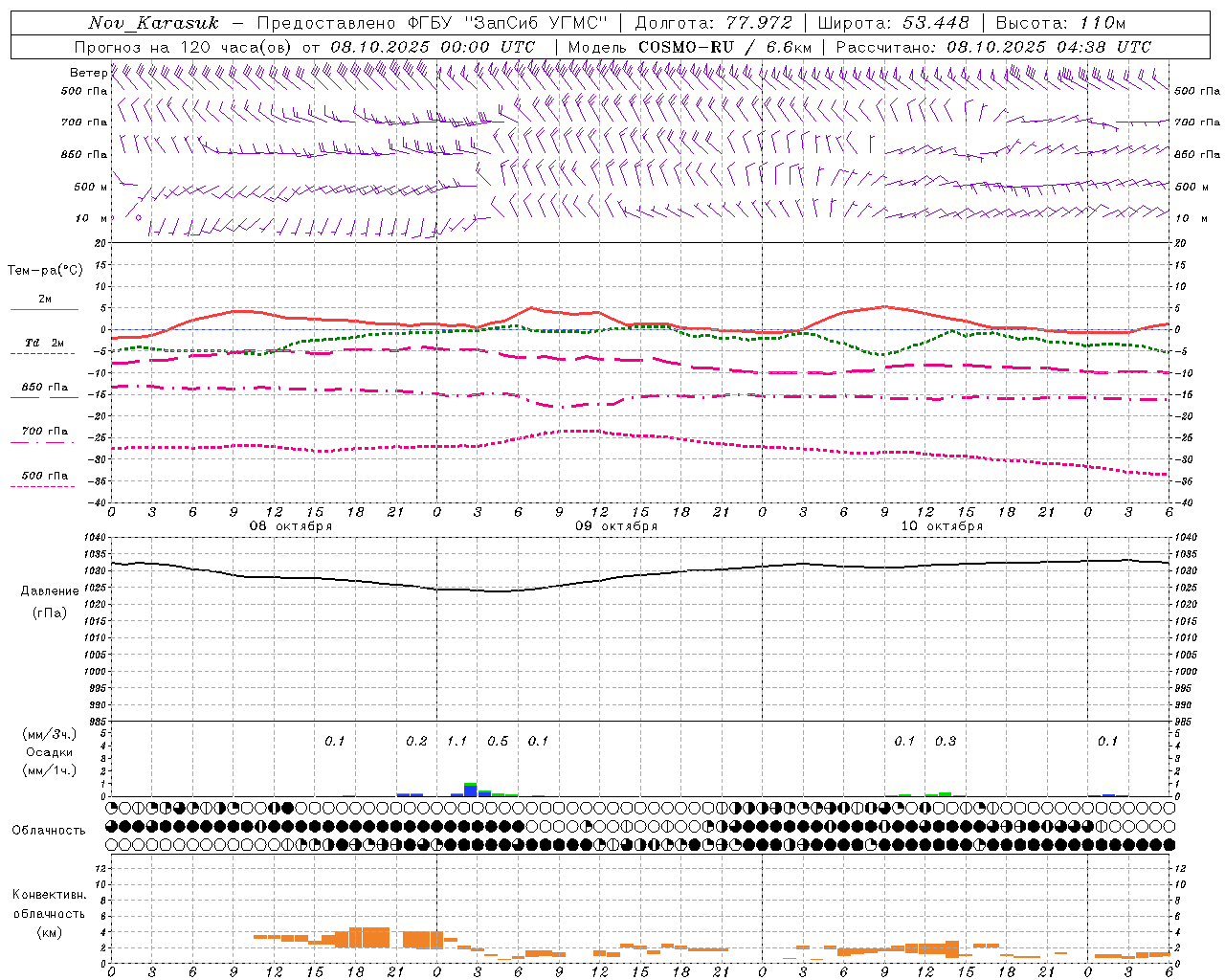1225x980 pixels.
Task: Click the 0.2 precipitation value
Action: pyautogui.click(x=416, y=742)
